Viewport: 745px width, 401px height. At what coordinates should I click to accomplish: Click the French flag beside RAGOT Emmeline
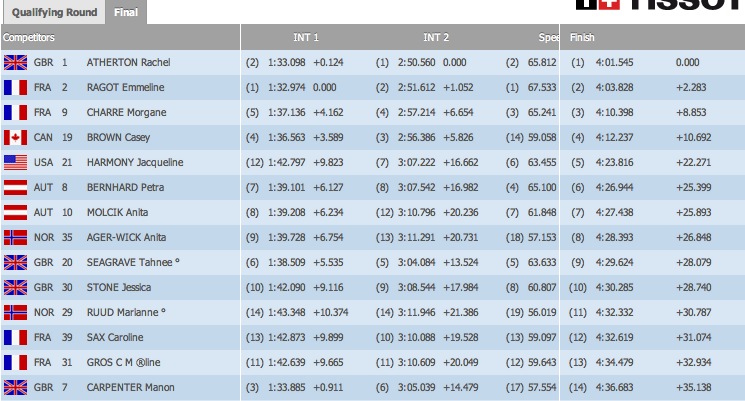[x=16, y=87]
